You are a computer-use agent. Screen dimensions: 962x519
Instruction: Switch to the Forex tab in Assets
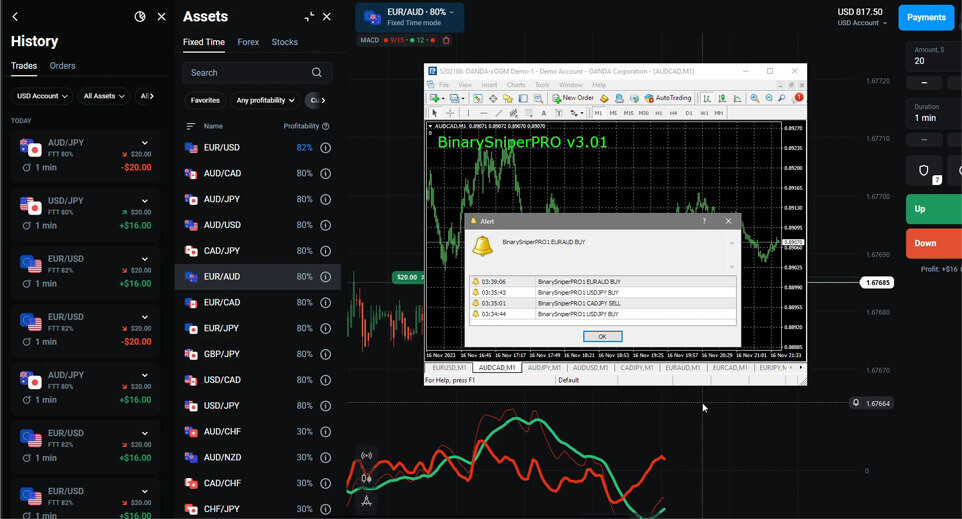click(x=248, y=42)
